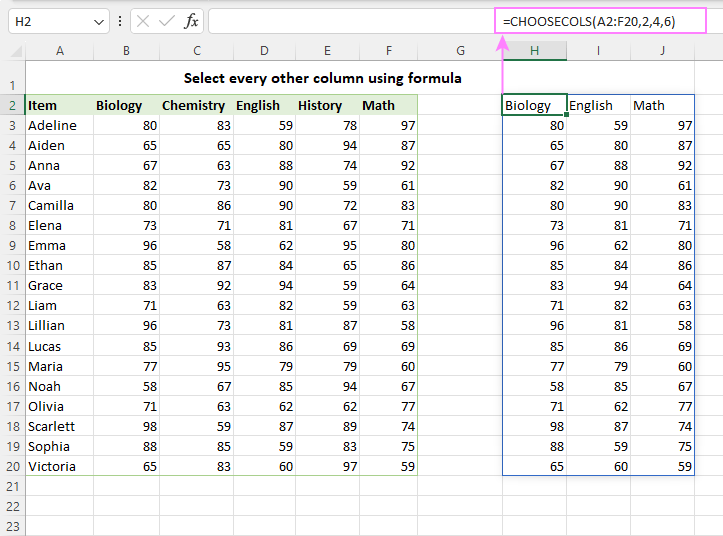Click the 'Victoria' name cell
This screenshot has height=536, width=723.
[x=59, y=466]
